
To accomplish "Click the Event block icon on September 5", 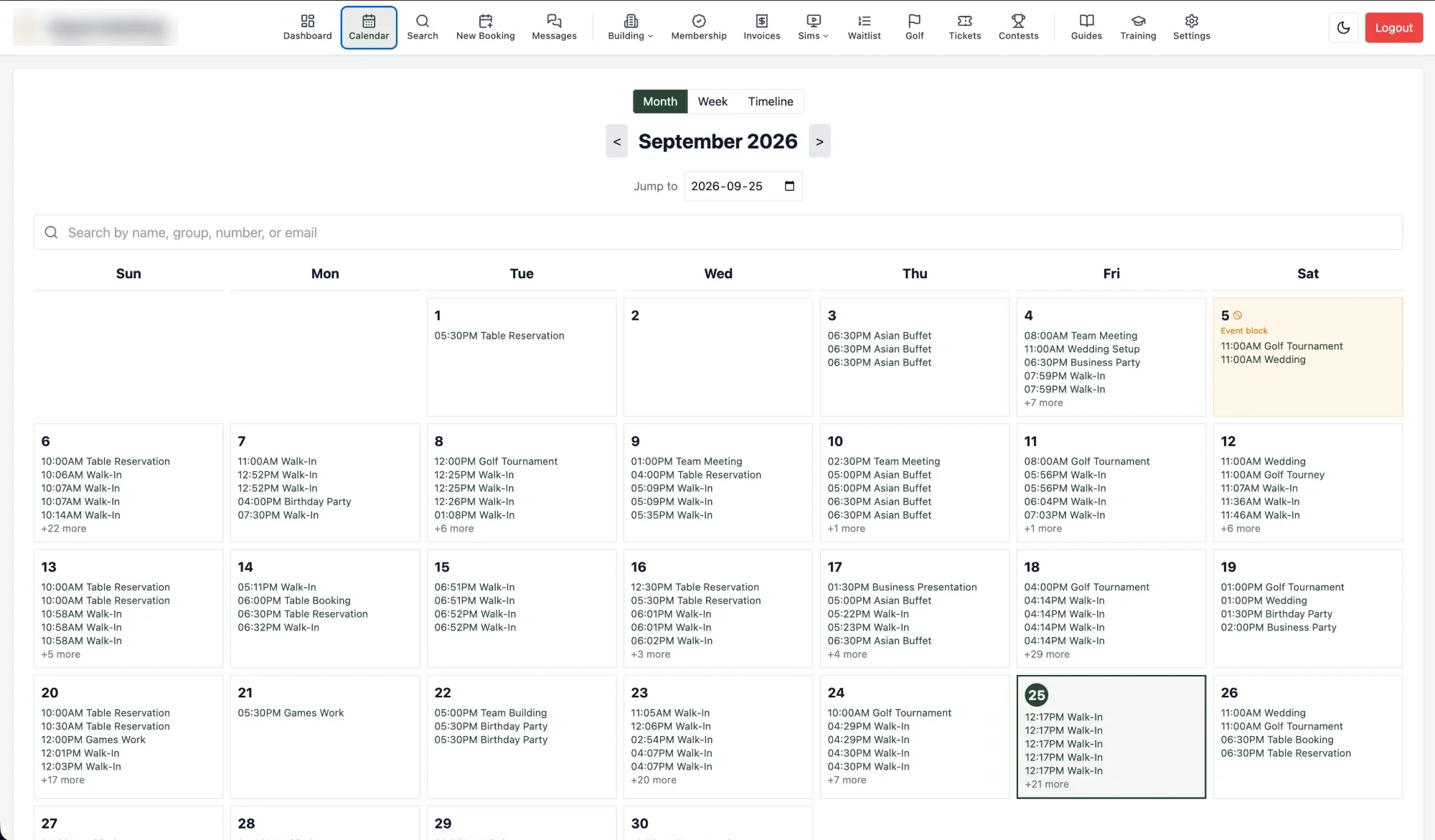I will (1237, 316).
